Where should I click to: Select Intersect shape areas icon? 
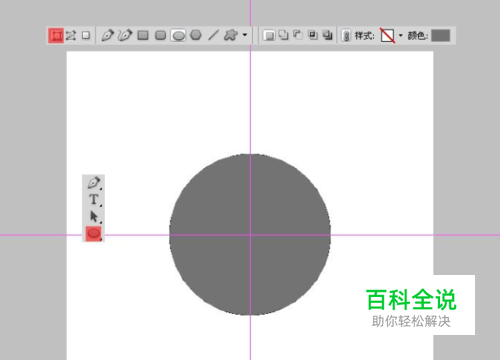click(313, 35)
